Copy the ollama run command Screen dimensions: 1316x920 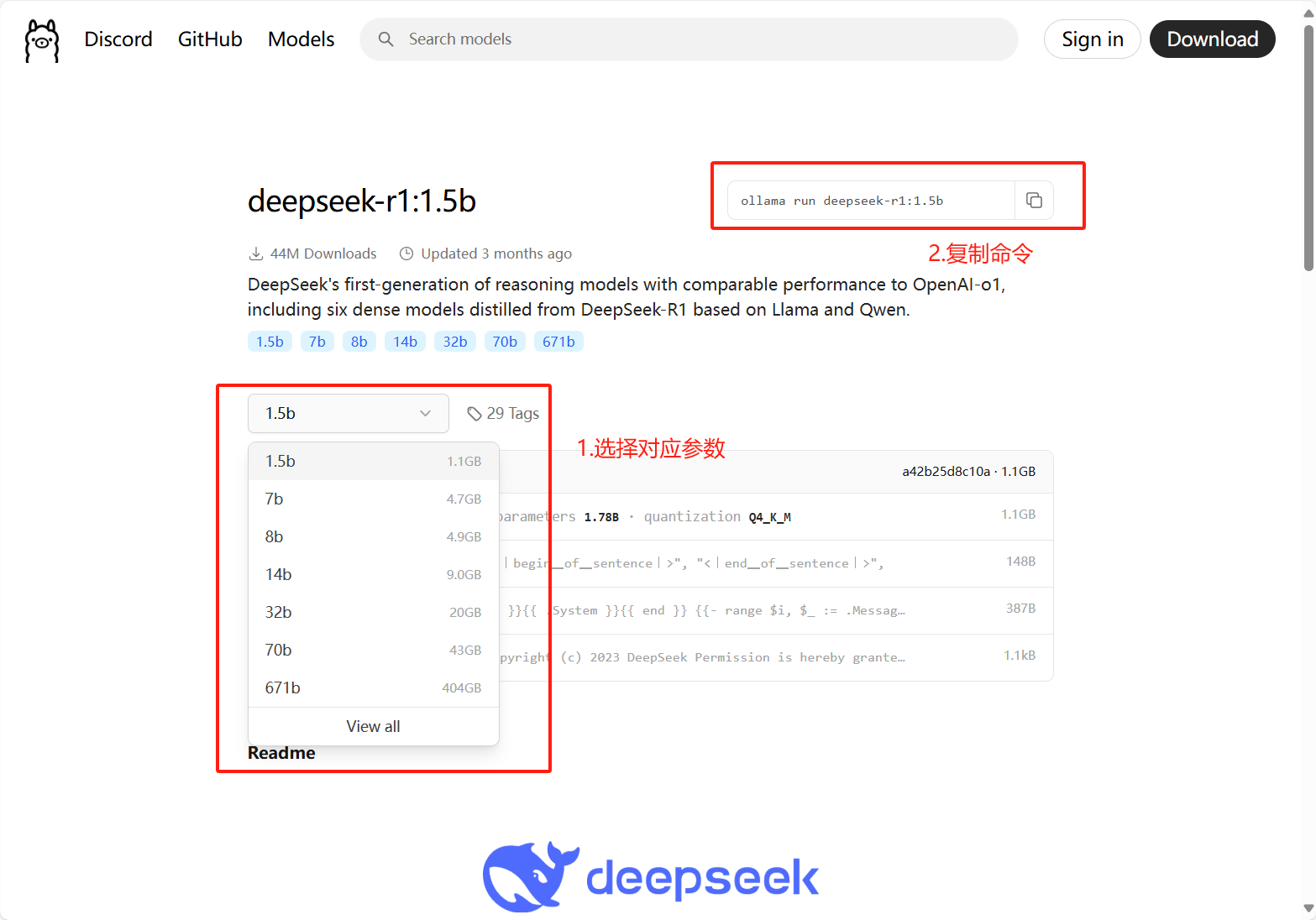pos(1034,201)
